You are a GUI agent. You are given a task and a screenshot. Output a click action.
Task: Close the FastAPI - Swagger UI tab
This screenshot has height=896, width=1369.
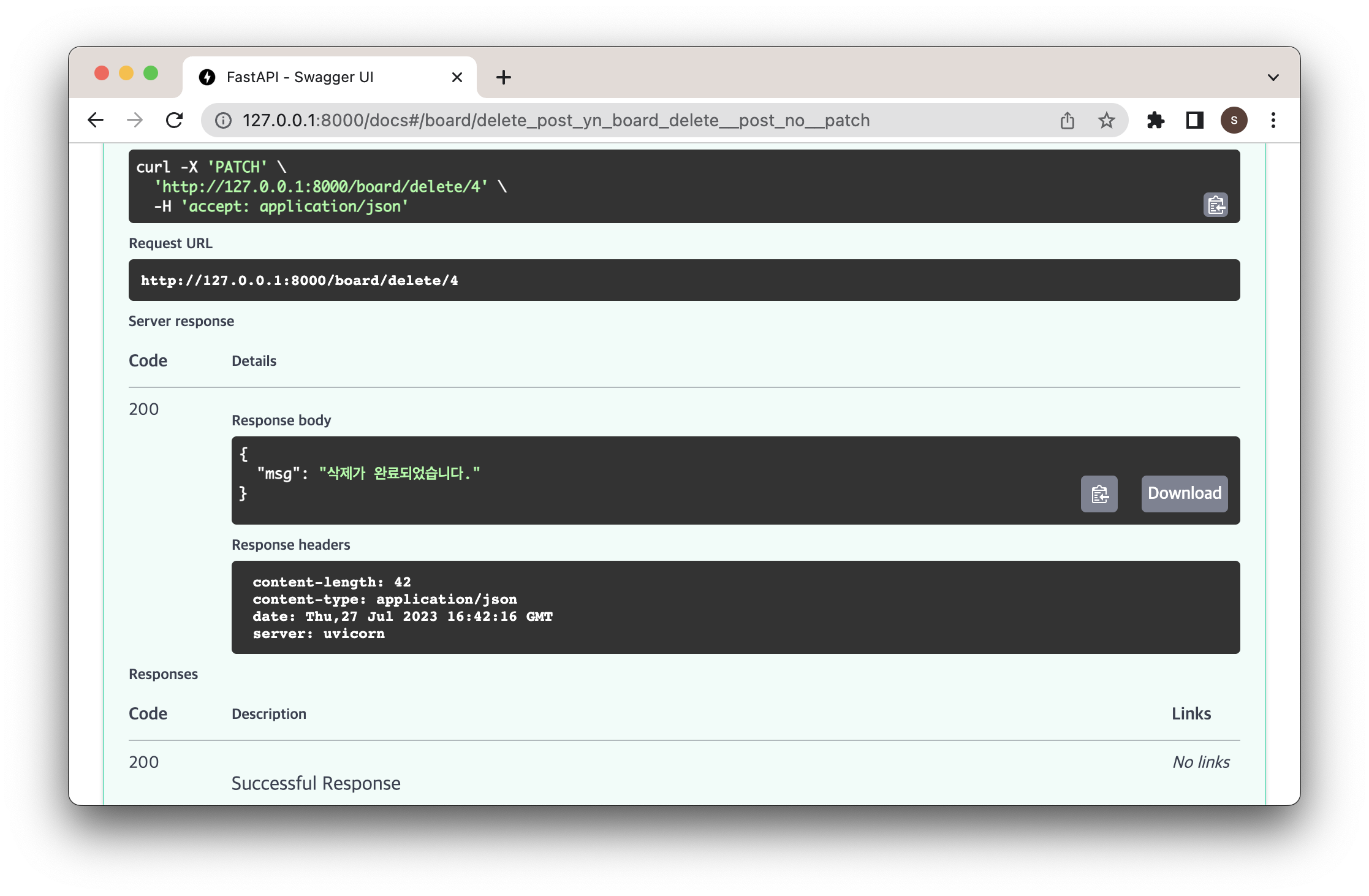click(457, 77)
